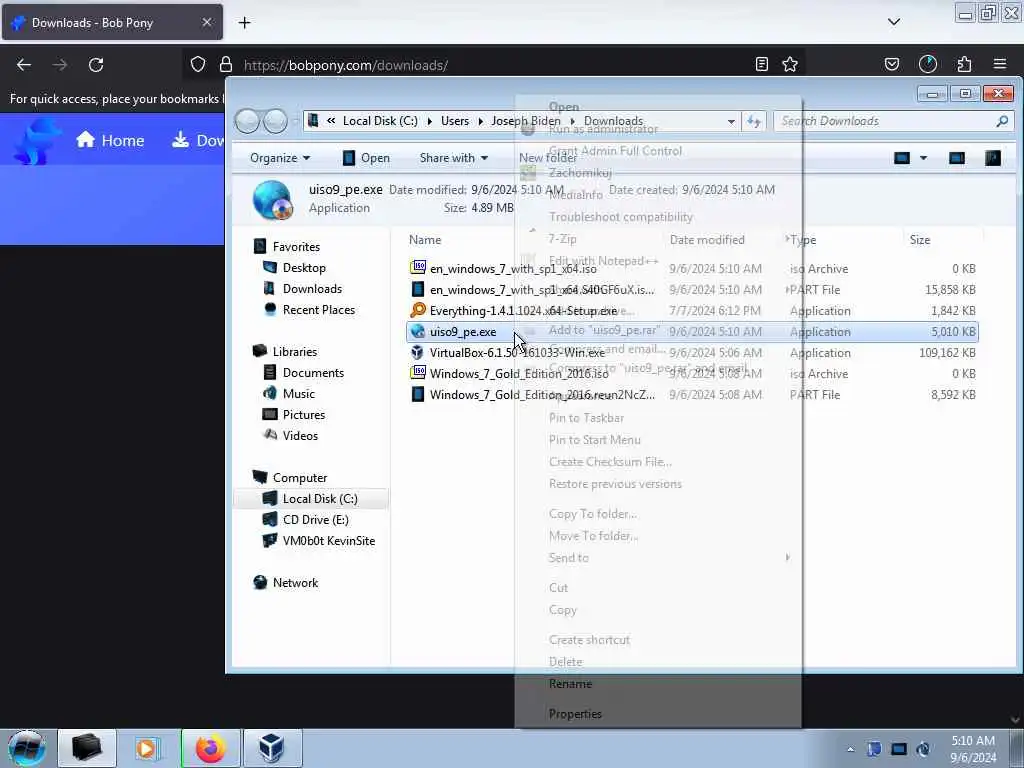1024x768 pixels.
Task: Bookmark this page with the star icon
Action: pos(790,64)
